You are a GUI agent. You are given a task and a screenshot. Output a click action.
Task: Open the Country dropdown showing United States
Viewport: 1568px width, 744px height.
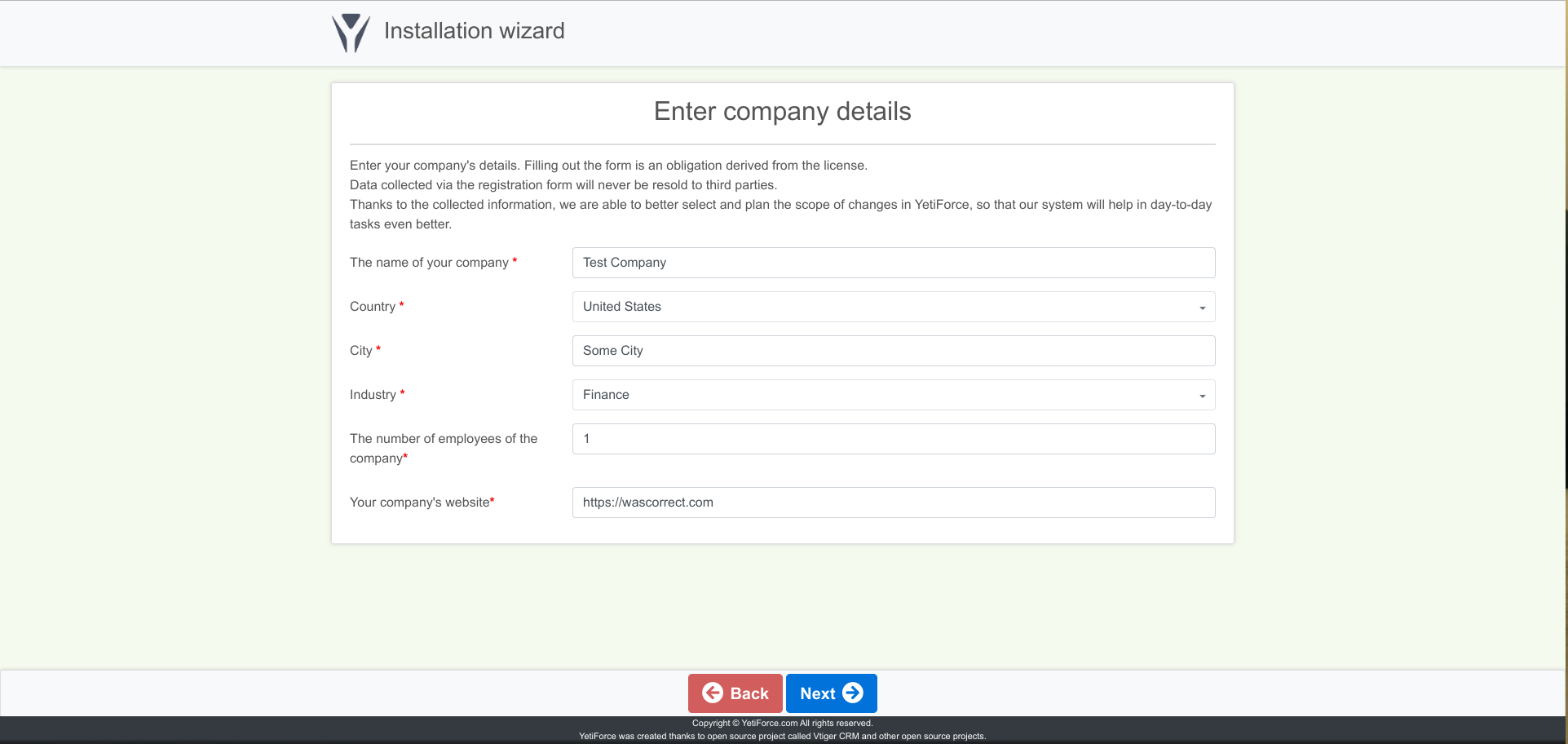pos(894,307)
